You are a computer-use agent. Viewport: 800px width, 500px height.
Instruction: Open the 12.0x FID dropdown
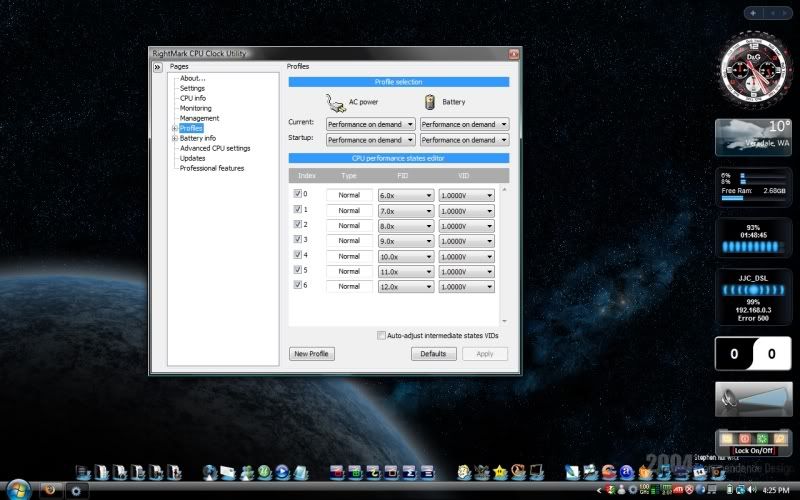pyautogui.click(x=406, y=287)
